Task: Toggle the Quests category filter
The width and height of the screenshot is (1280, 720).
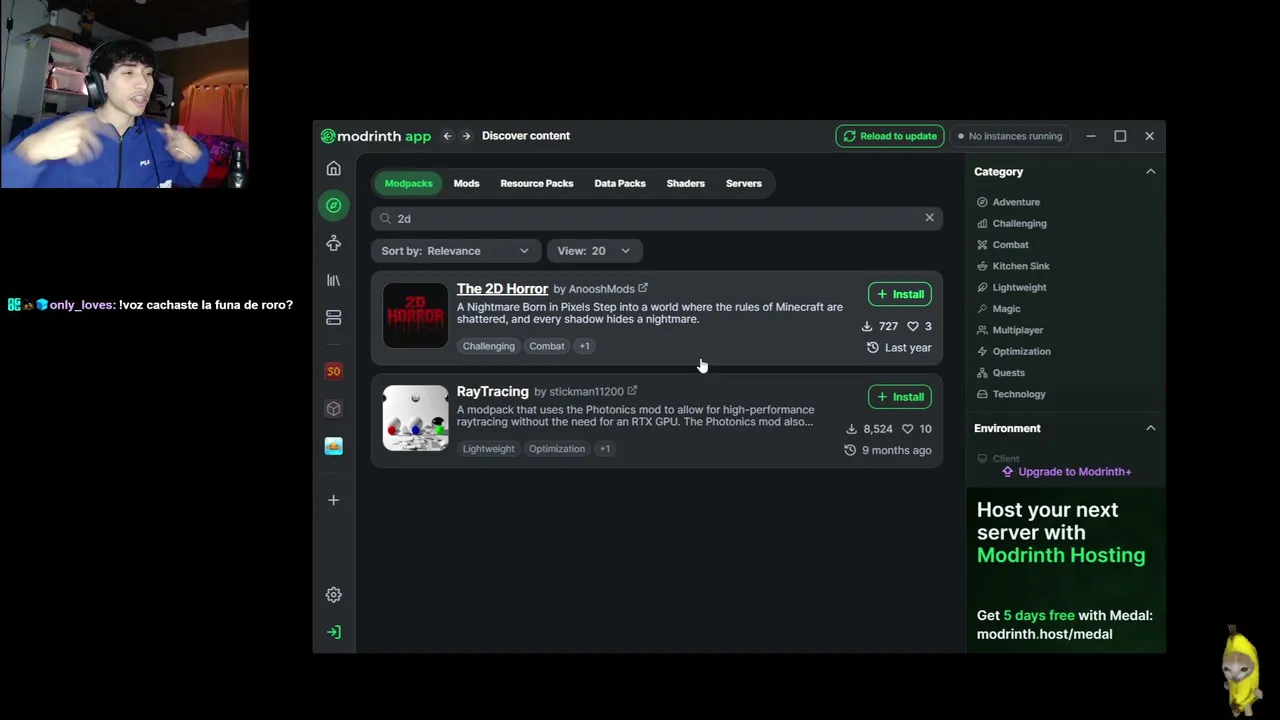Action: pyautogui.click(x=1001, y=373)
